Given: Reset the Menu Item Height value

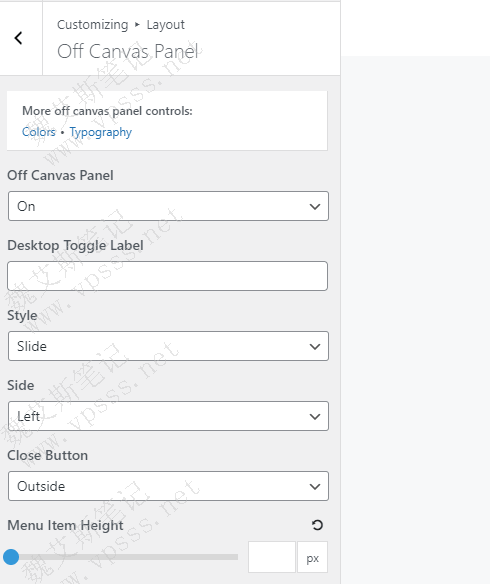Looking at the screenshot, I should (317, 525).
